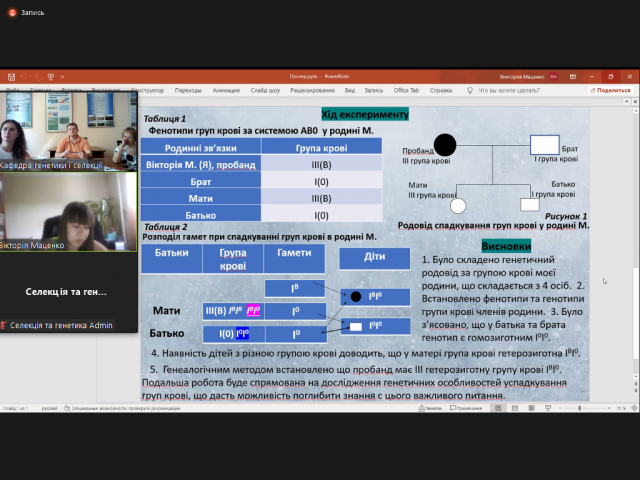Select Вікторія Маценко's video thumbnail

[68, 212]
